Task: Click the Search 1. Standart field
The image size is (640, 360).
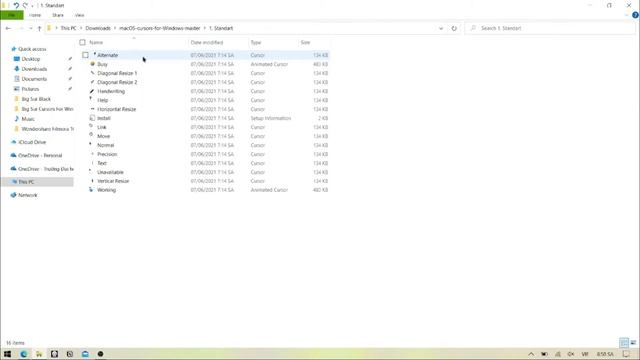Action: click(x=550, y=28)
